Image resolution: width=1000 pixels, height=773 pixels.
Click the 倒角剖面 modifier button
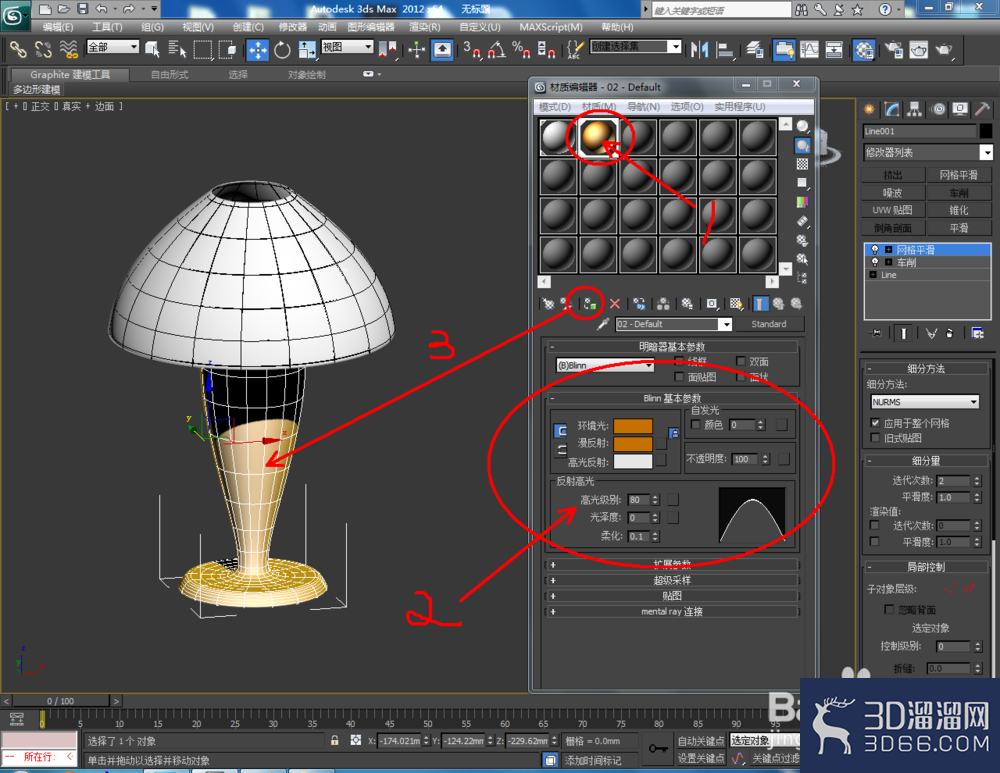tap(893, 228)
